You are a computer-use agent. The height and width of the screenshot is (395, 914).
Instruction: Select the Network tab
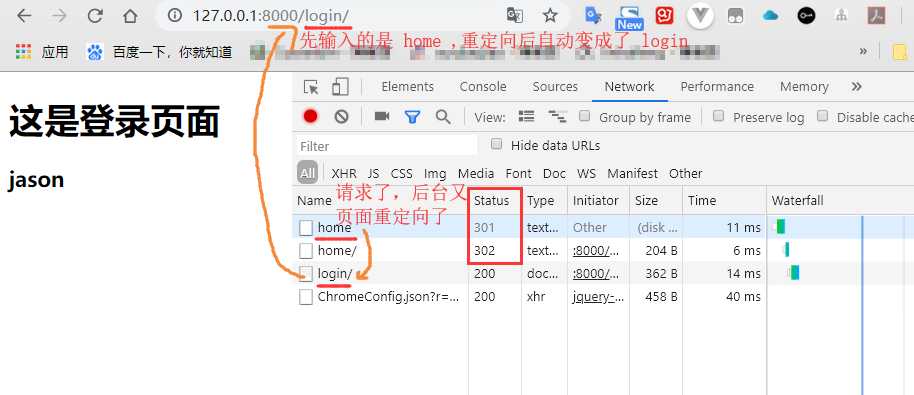[630, 87]
